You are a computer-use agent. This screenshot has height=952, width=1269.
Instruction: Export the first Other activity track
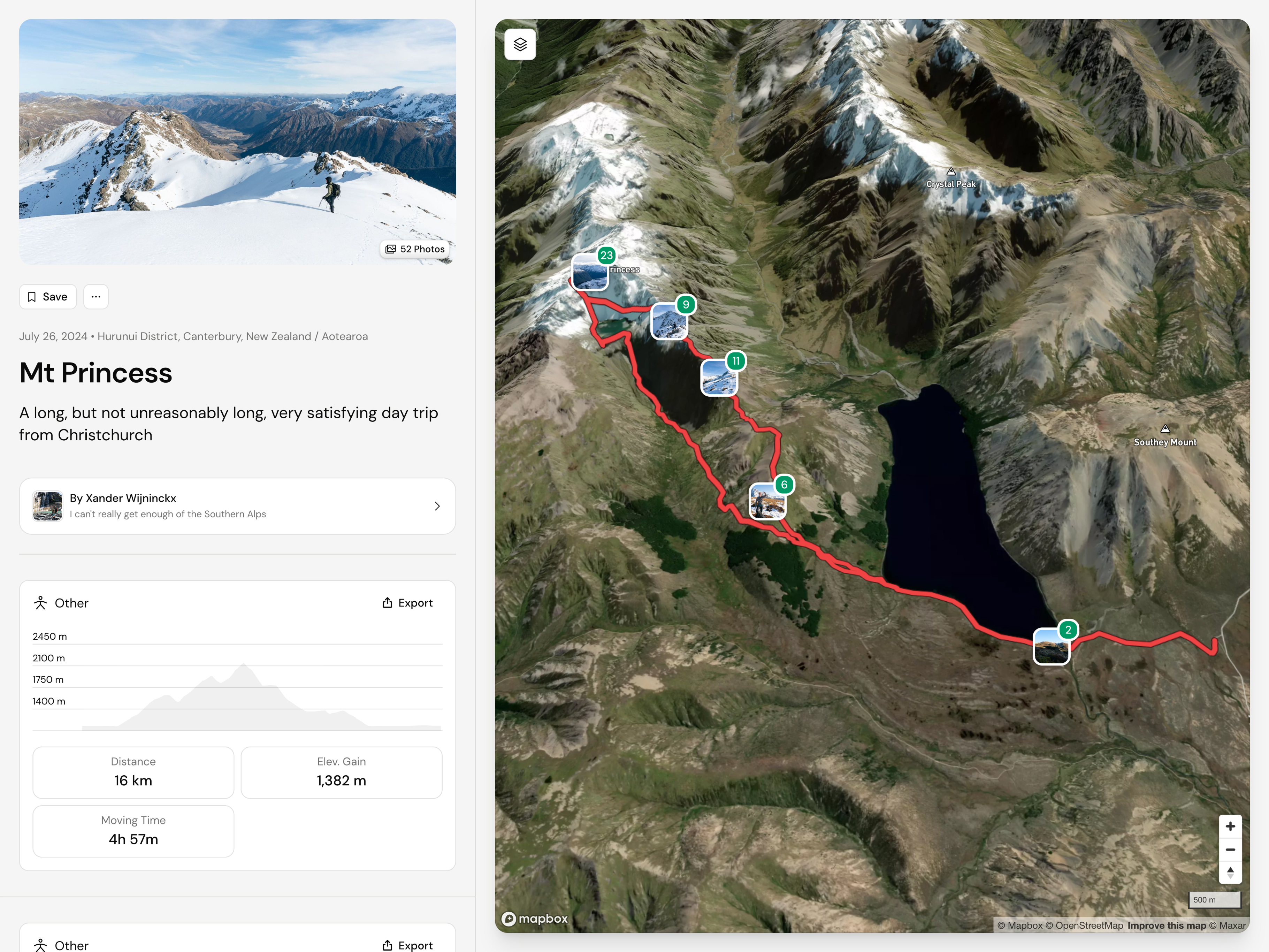pyautogui.click(x=407, y=602)
